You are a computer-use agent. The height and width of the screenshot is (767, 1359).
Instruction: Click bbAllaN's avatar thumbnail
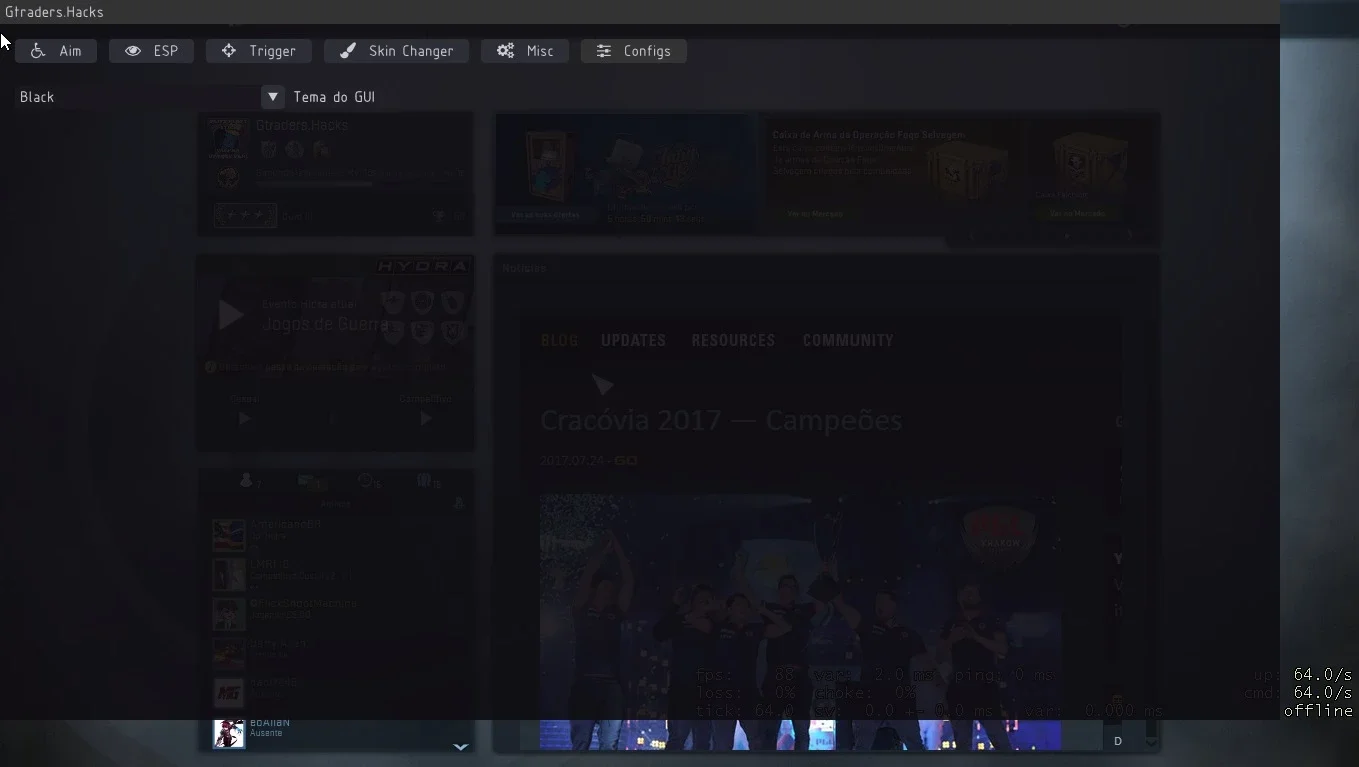pos(229,732)
